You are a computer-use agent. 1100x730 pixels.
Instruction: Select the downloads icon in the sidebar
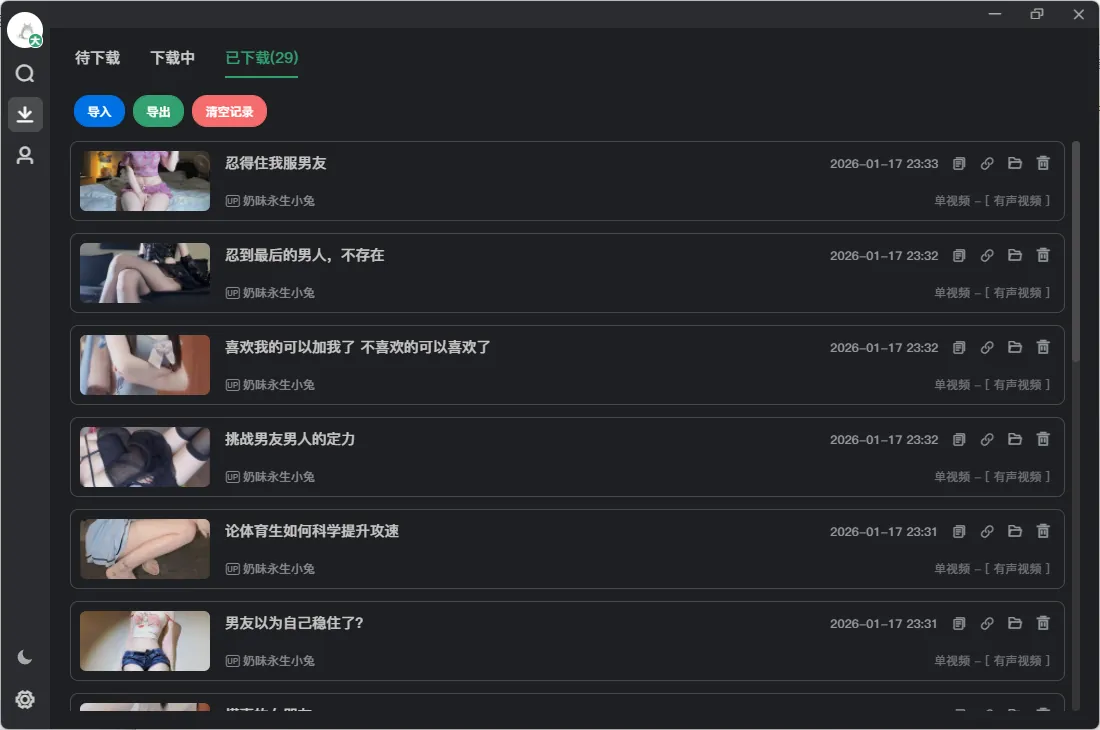point(24,114)
